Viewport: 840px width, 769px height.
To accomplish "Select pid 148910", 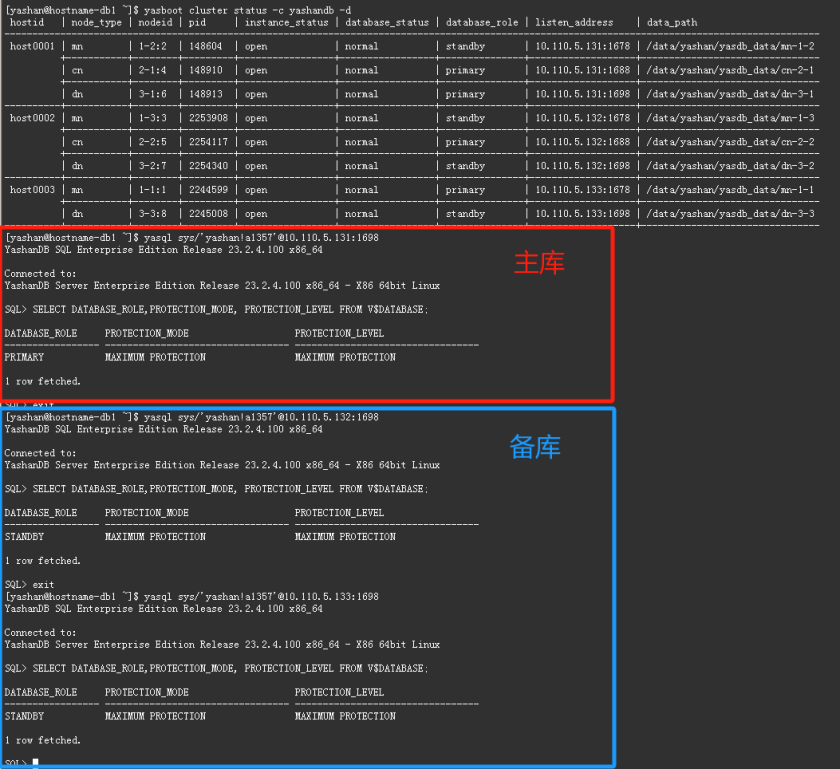I will [205, 70].
